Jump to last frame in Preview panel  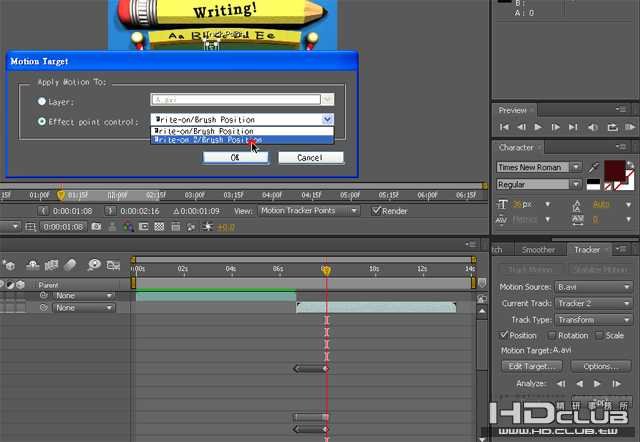[573, 127]
